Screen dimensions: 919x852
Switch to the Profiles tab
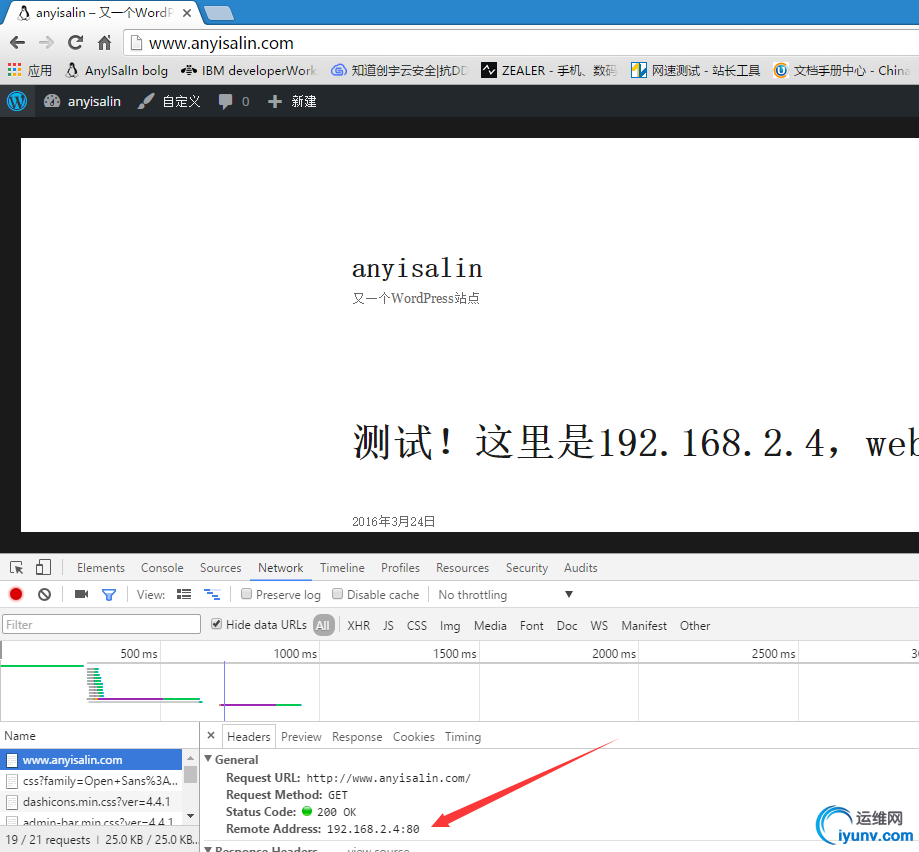coord(400,568)
